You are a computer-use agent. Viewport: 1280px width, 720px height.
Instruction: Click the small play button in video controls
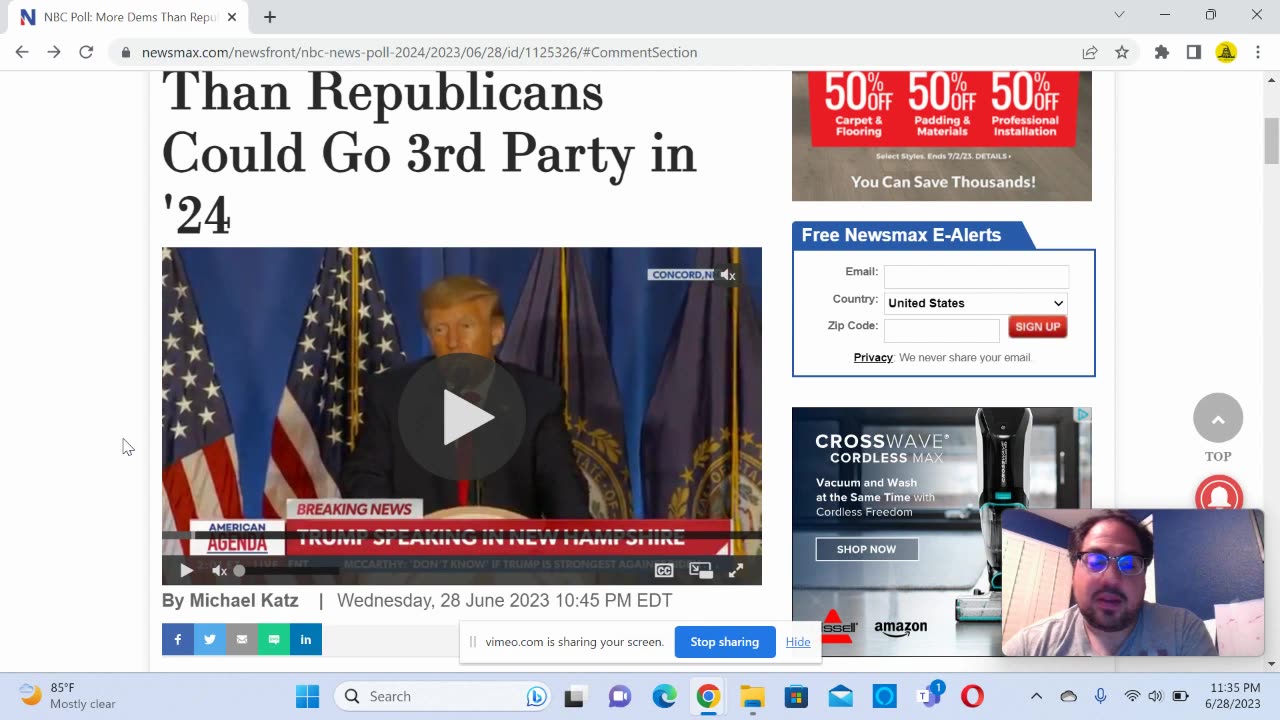click(186, 570)
